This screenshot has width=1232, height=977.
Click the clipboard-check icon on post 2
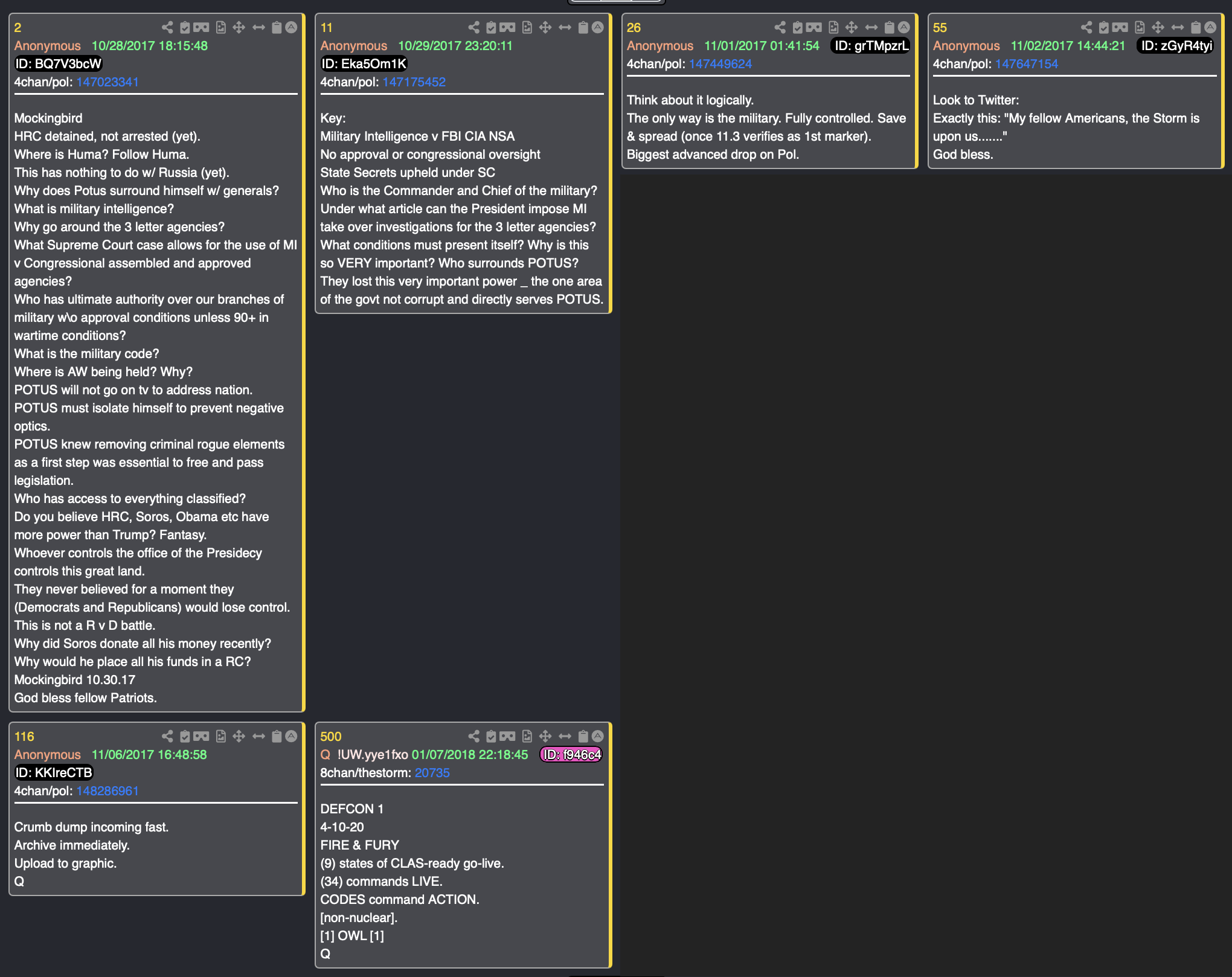point(185,27)
